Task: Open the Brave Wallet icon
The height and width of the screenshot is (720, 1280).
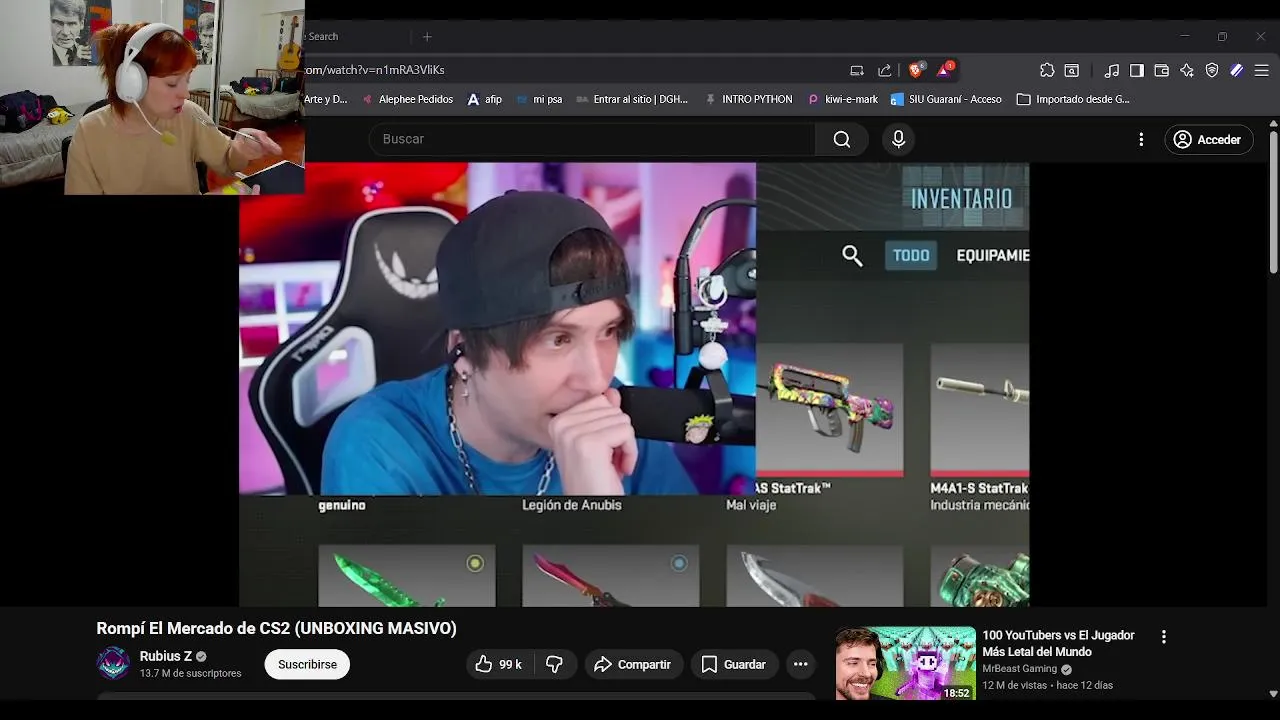Action: (x=1162, y=70)
